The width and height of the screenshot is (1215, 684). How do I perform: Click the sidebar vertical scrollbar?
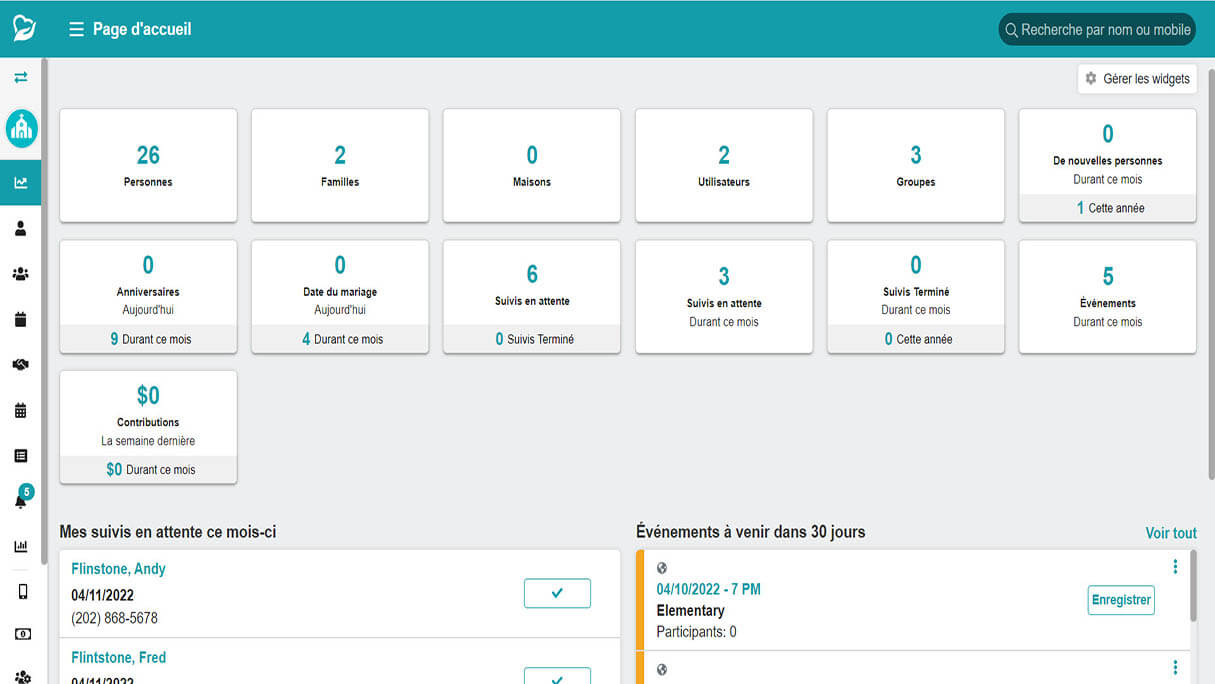coord(44,310)
